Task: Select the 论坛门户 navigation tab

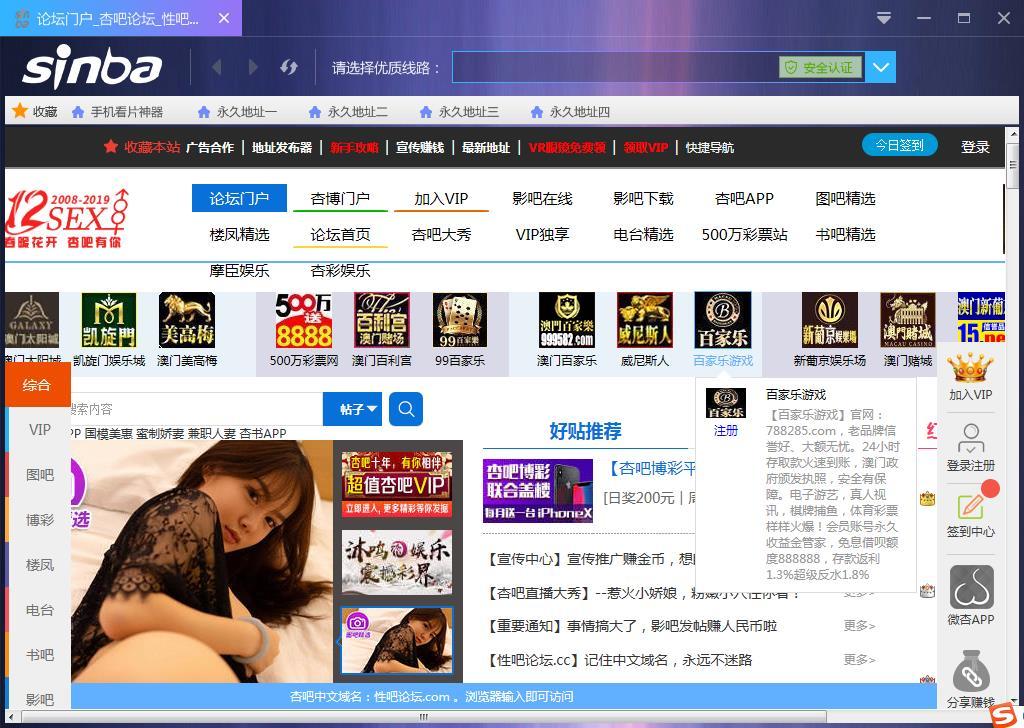Action: 239,198
